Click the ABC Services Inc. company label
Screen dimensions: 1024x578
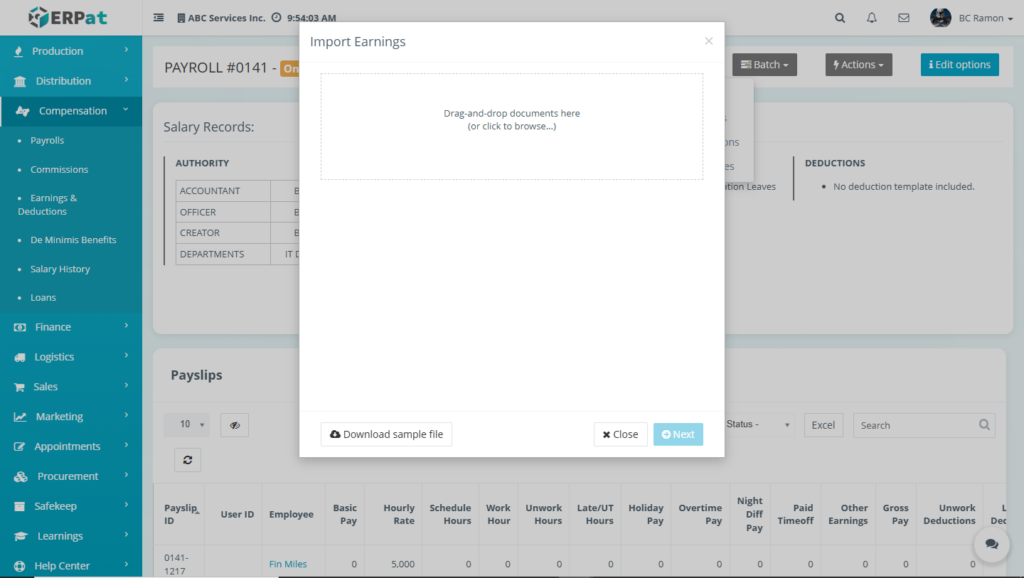(221, 18)
